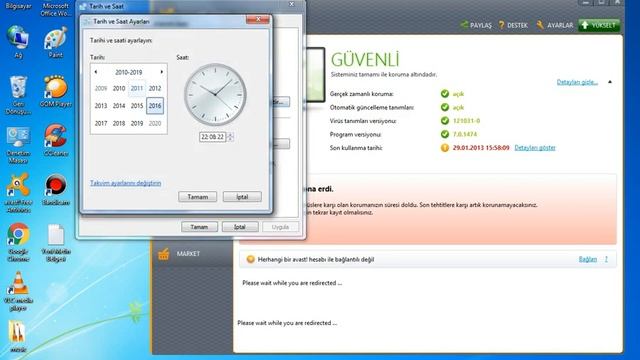Select year 2009 in calendar
The image size is (640, 360).
(101, 88)
